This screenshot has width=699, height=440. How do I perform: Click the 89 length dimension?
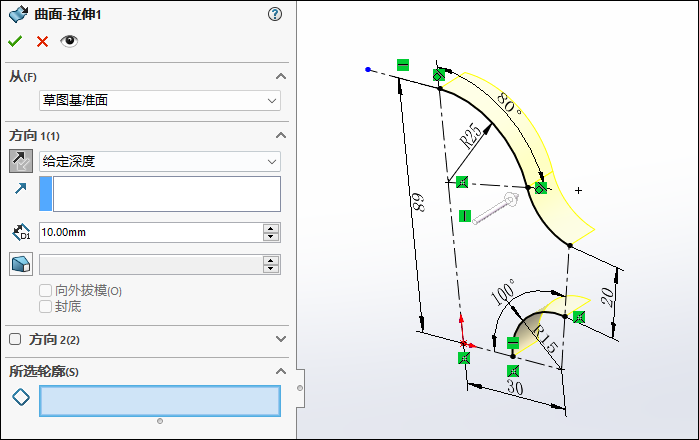coord(418,202)
